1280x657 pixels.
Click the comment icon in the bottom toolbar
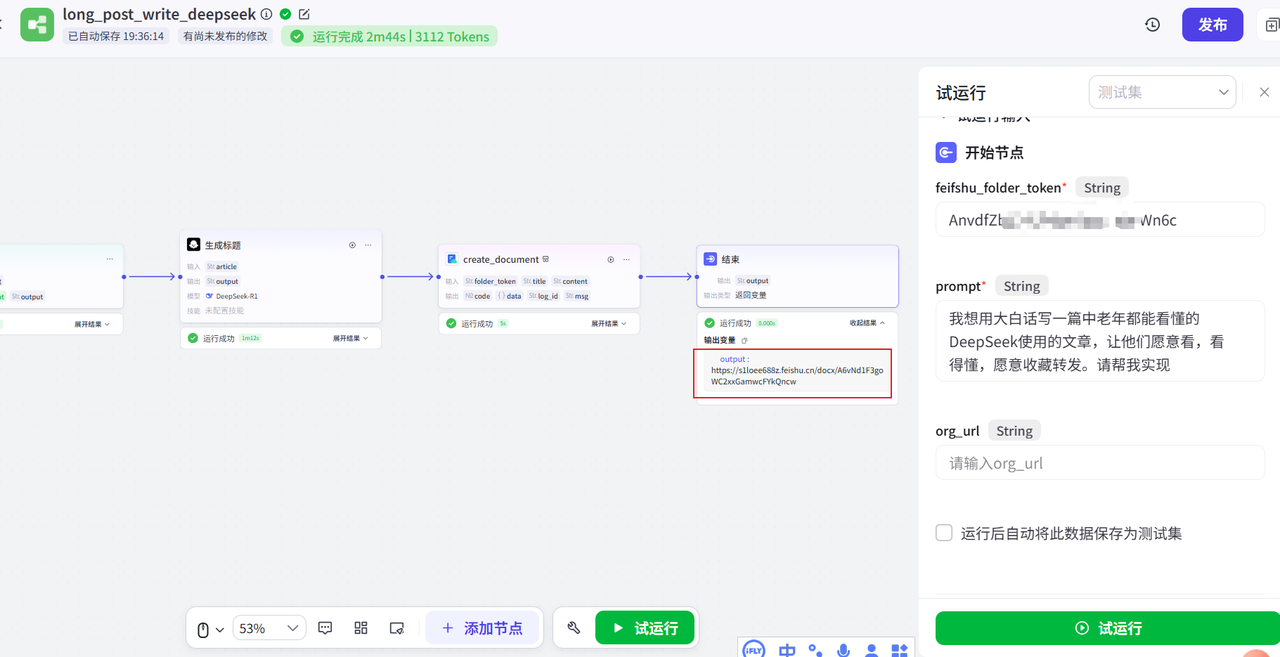tap(325, 628)
